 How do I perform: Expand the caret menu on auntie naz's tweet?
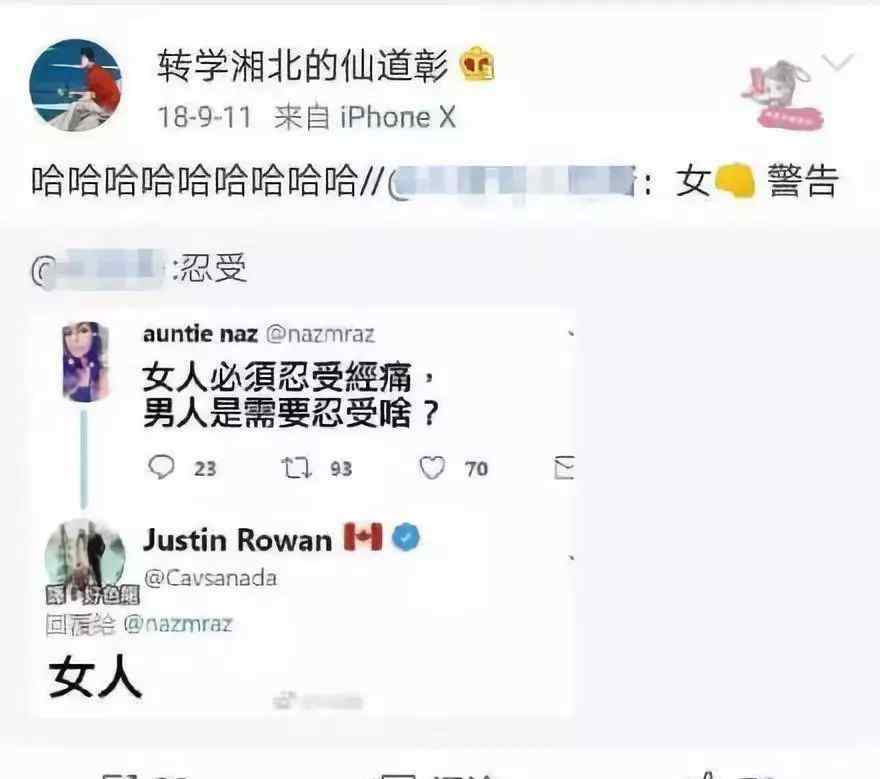pos(571,333)
